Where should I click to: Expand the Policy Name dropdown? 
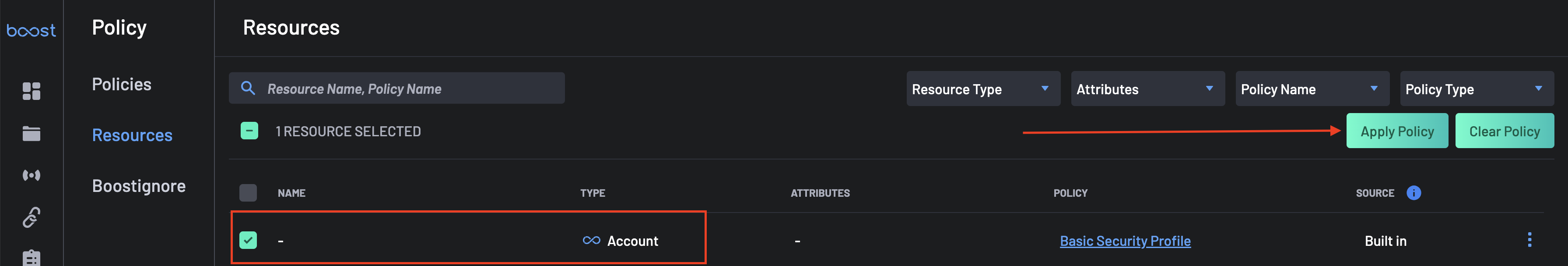pyautogui.click(x=1312, y=89)
